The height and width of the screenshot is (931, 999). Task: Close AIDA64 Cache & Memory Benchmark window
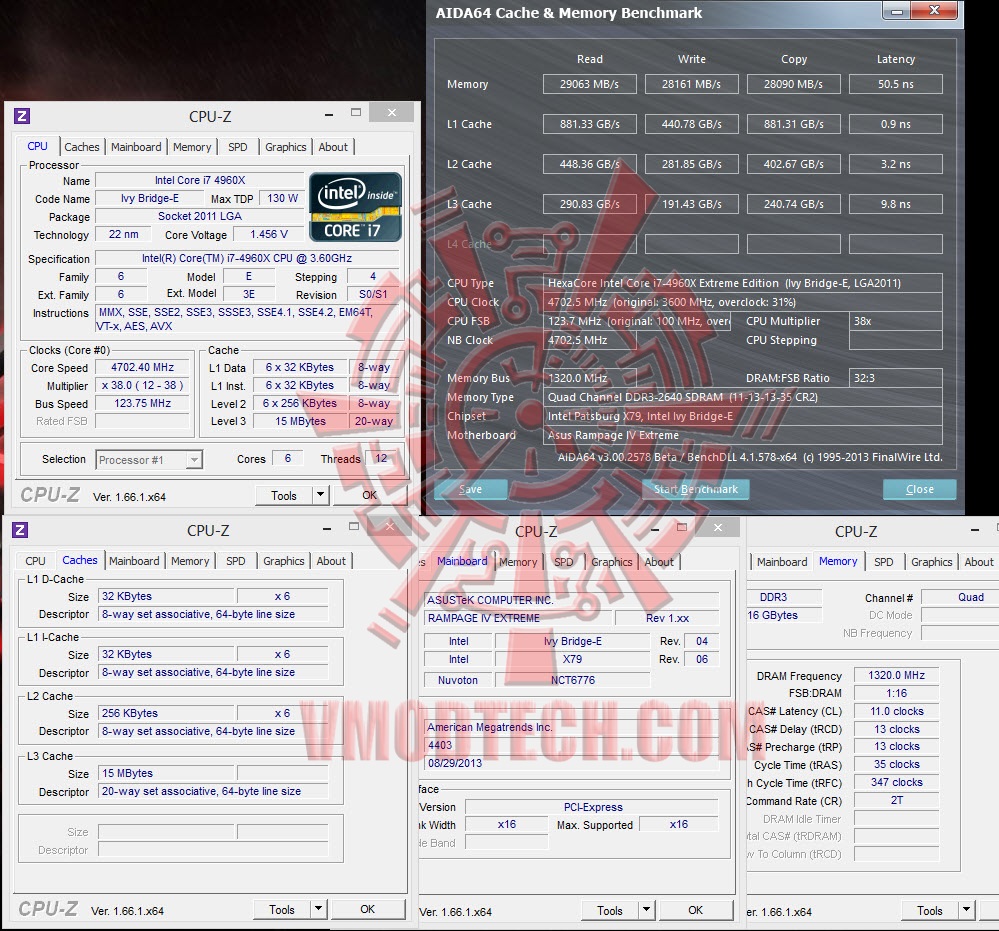(x=934, y=10)
